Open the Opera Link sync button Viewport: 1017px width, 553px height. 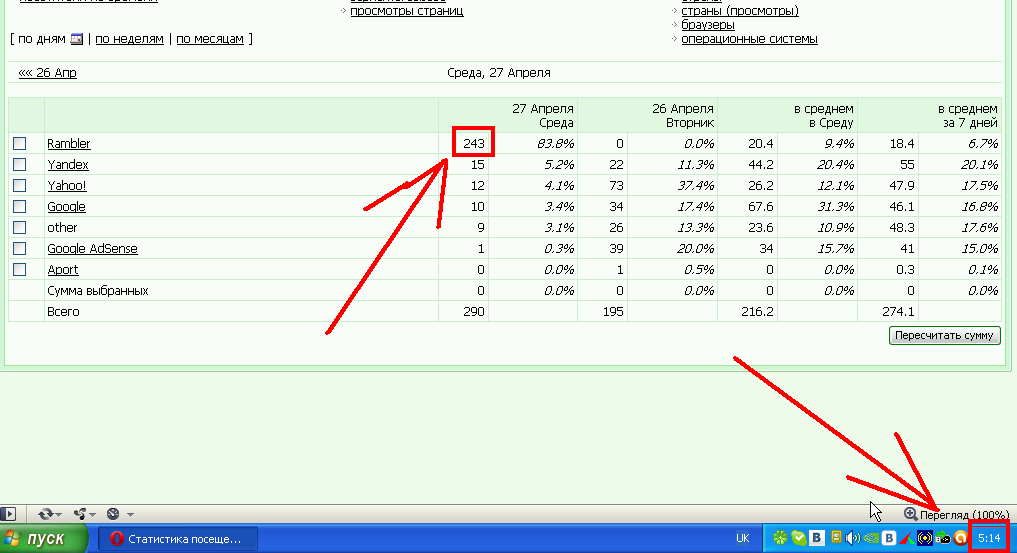pyautogui.click(x=45, y=514)
